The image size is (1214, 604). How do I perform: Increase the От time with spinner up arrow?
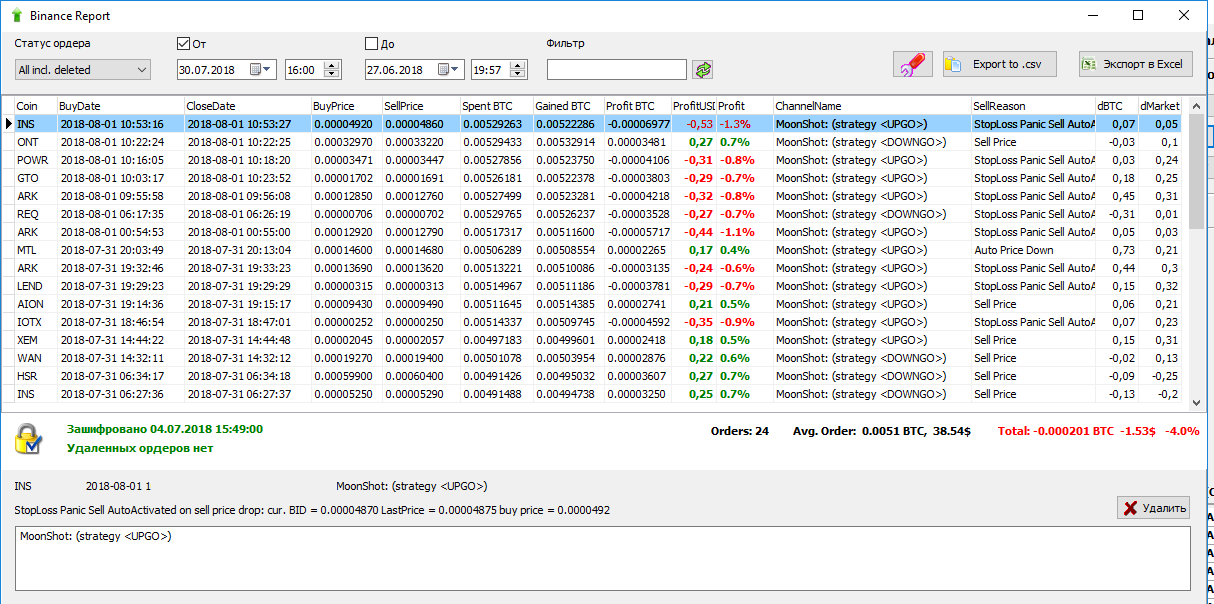pyautogui.click(x=333, y=65)
